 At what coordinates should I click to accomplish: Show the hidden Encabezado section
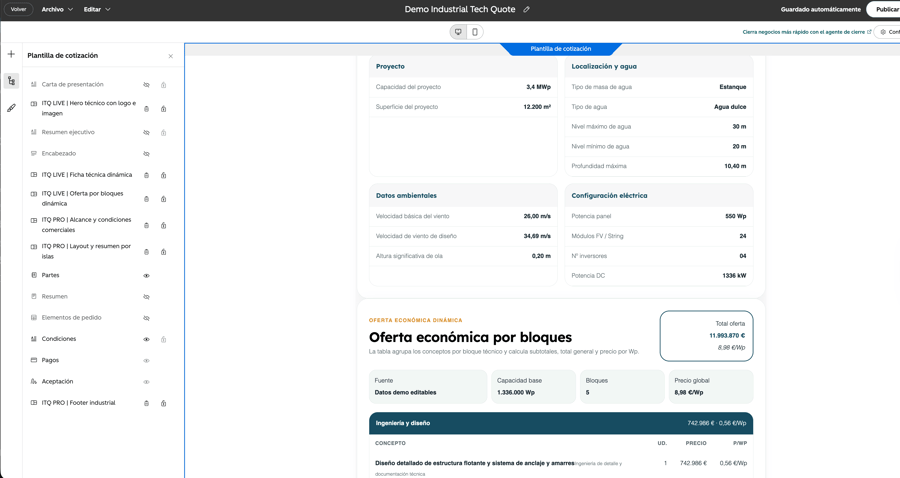click(x=146, y=154)
